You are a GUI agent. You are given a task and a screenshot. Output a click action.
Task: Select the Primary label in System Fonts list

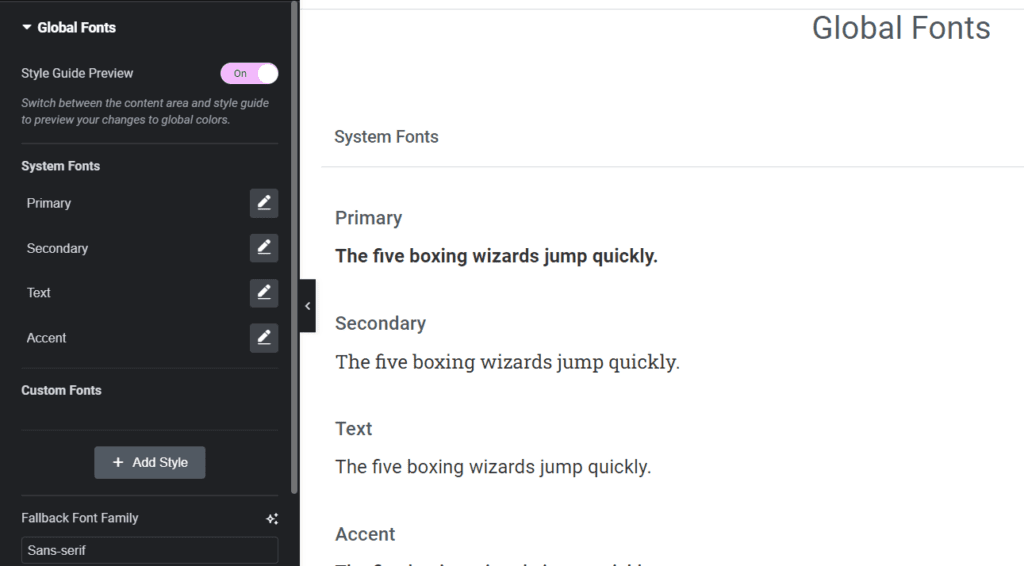(x=49, y=203)
